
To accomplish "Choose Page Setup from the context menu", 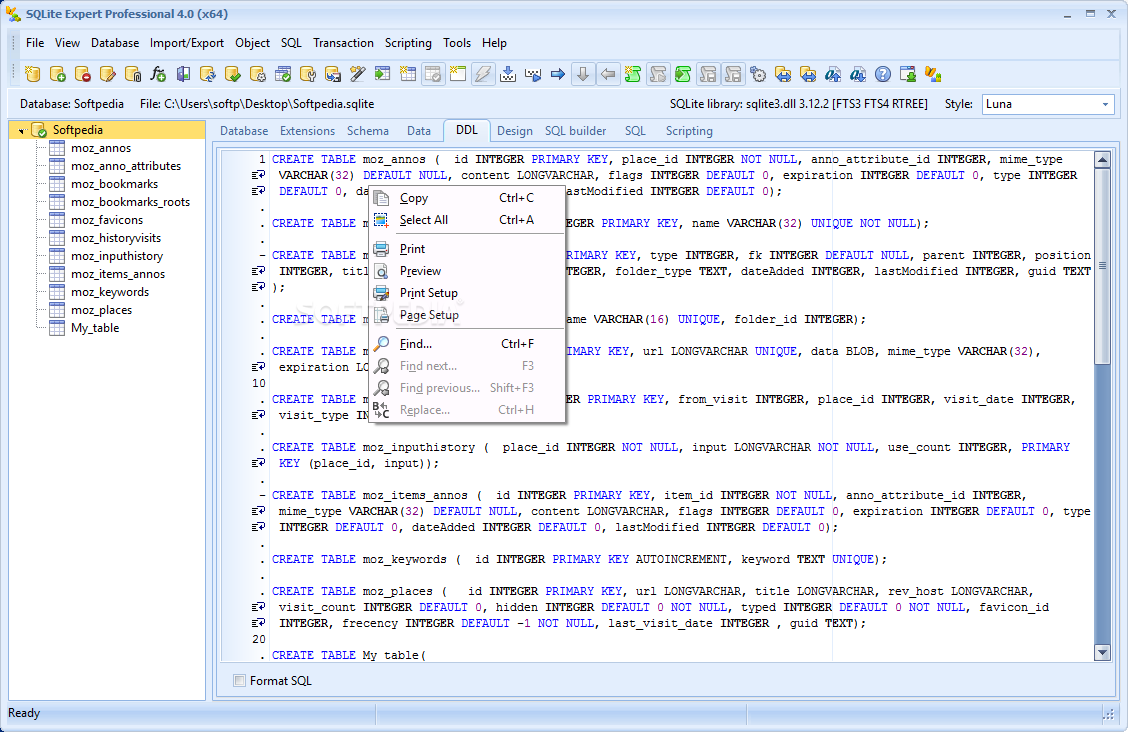I will coord(467,315).
